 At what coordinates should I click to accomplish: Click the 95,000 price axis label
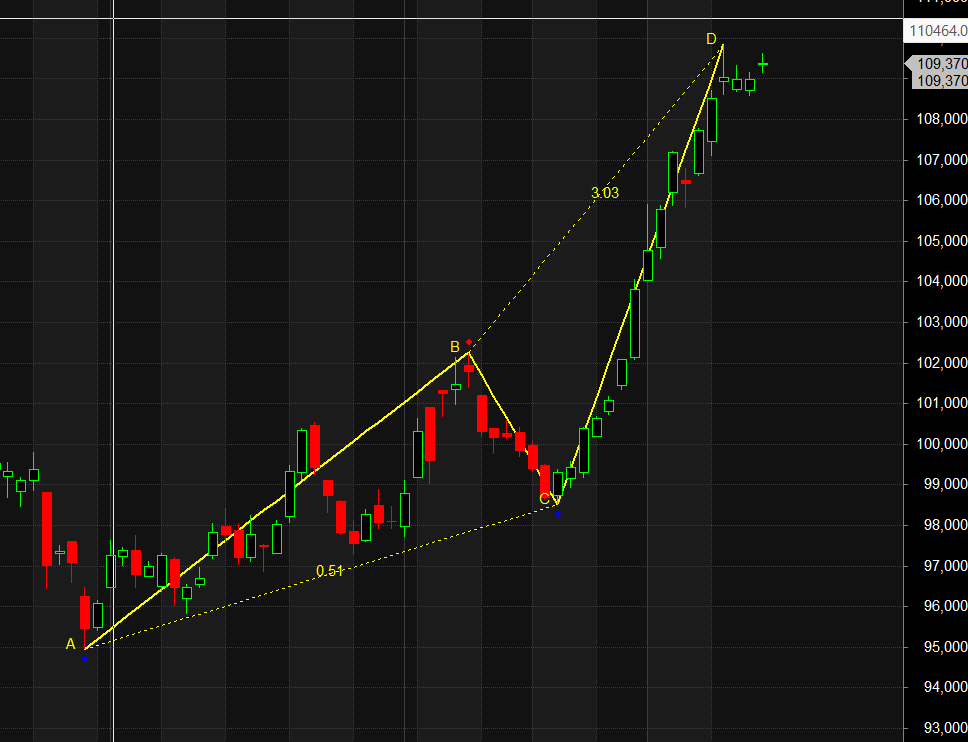pyautogui.click(x=945, y=647)
